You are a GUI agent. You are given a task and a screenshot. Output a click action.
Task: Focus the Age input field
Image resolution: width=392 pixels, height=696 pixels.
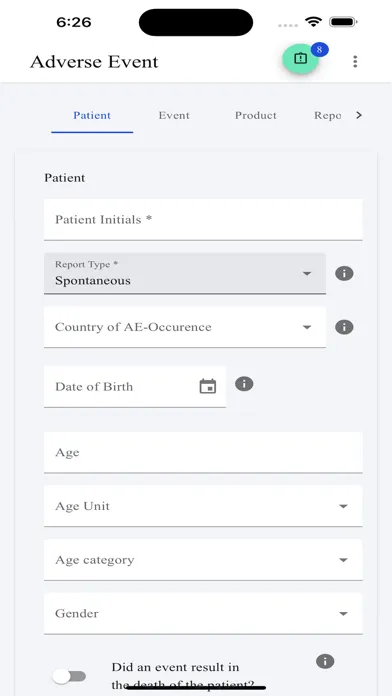pyautogui.click(x=203, y=452)
